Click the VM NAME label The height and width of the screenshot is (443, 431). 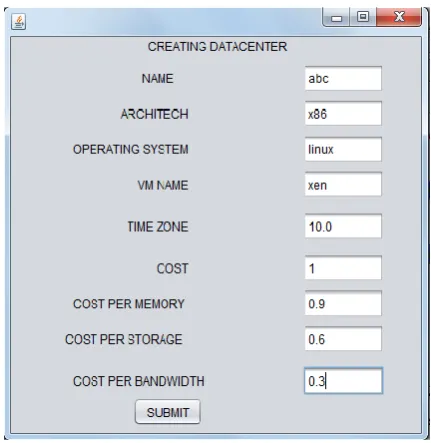(163, 185)
